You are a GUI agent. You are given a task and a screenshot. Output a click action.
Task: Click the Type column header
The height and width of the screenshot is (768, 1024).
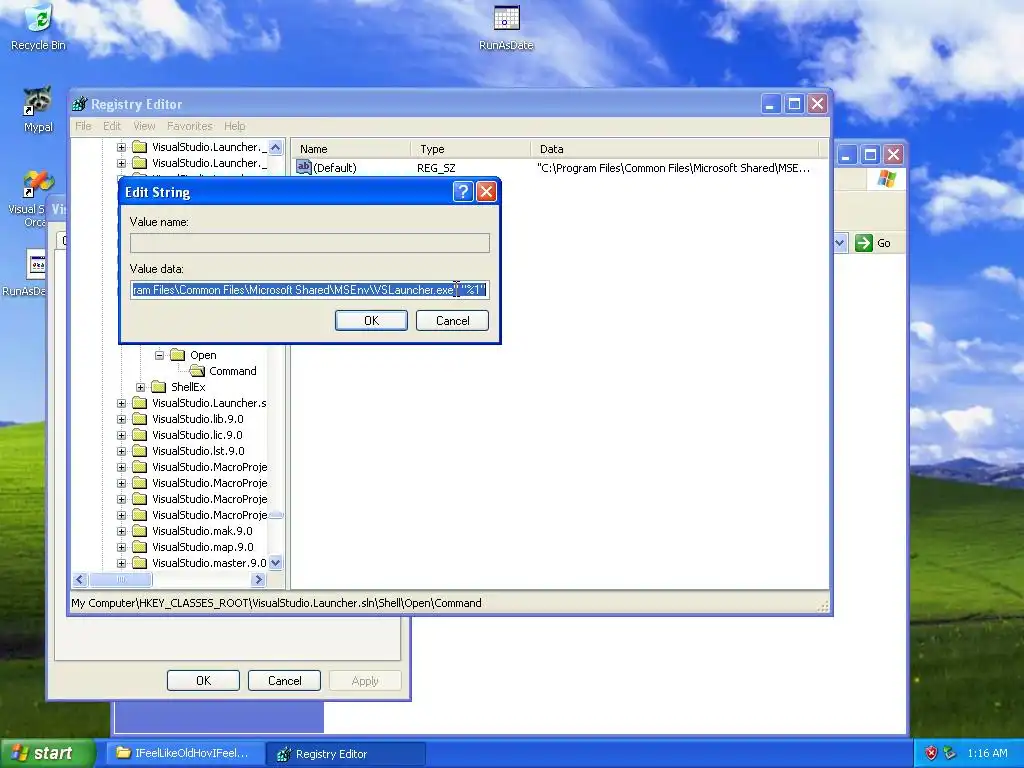click(471, 149)
